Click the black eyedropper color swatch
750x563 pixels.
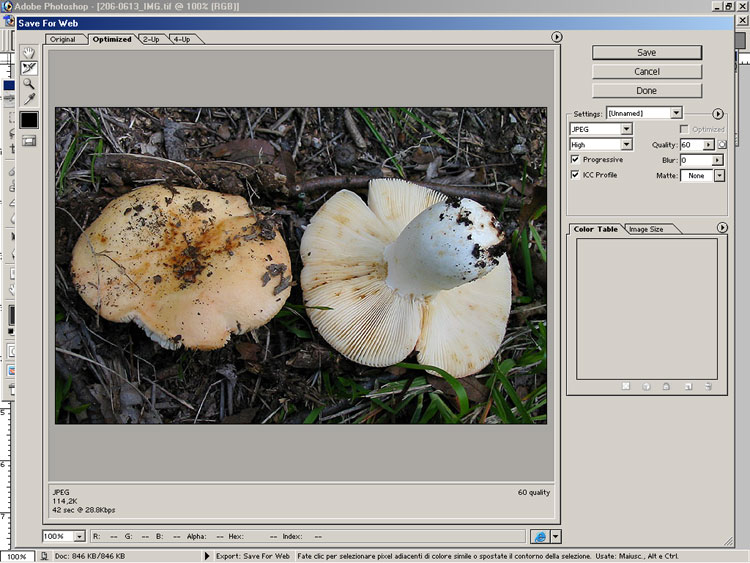(29, 120)
